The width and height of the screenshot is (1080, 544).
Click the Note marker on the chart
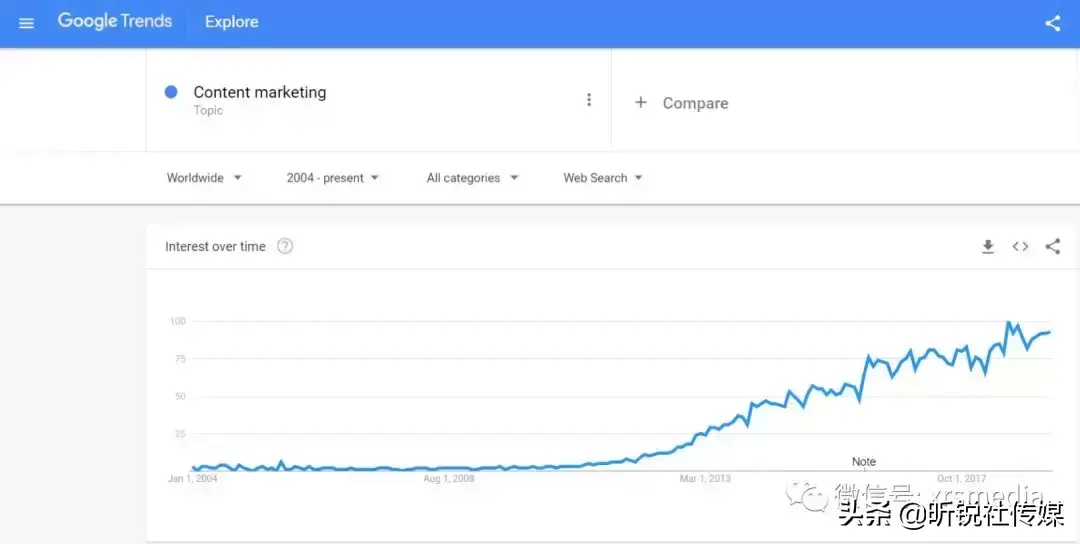864,461
